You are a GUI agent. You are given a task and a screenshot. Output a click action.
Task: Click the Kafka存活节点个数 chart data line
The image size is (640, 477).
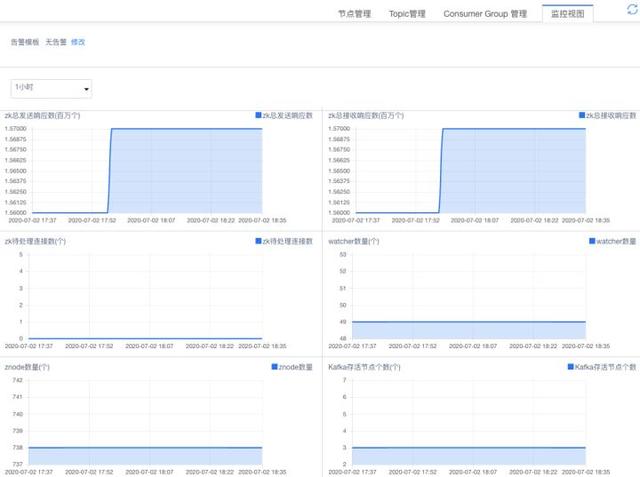click(468, 448)
